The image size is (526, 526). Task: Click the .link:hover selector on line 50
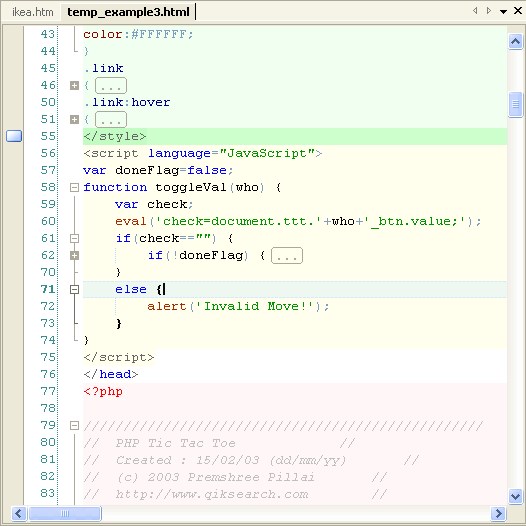(x=127, y=102)
